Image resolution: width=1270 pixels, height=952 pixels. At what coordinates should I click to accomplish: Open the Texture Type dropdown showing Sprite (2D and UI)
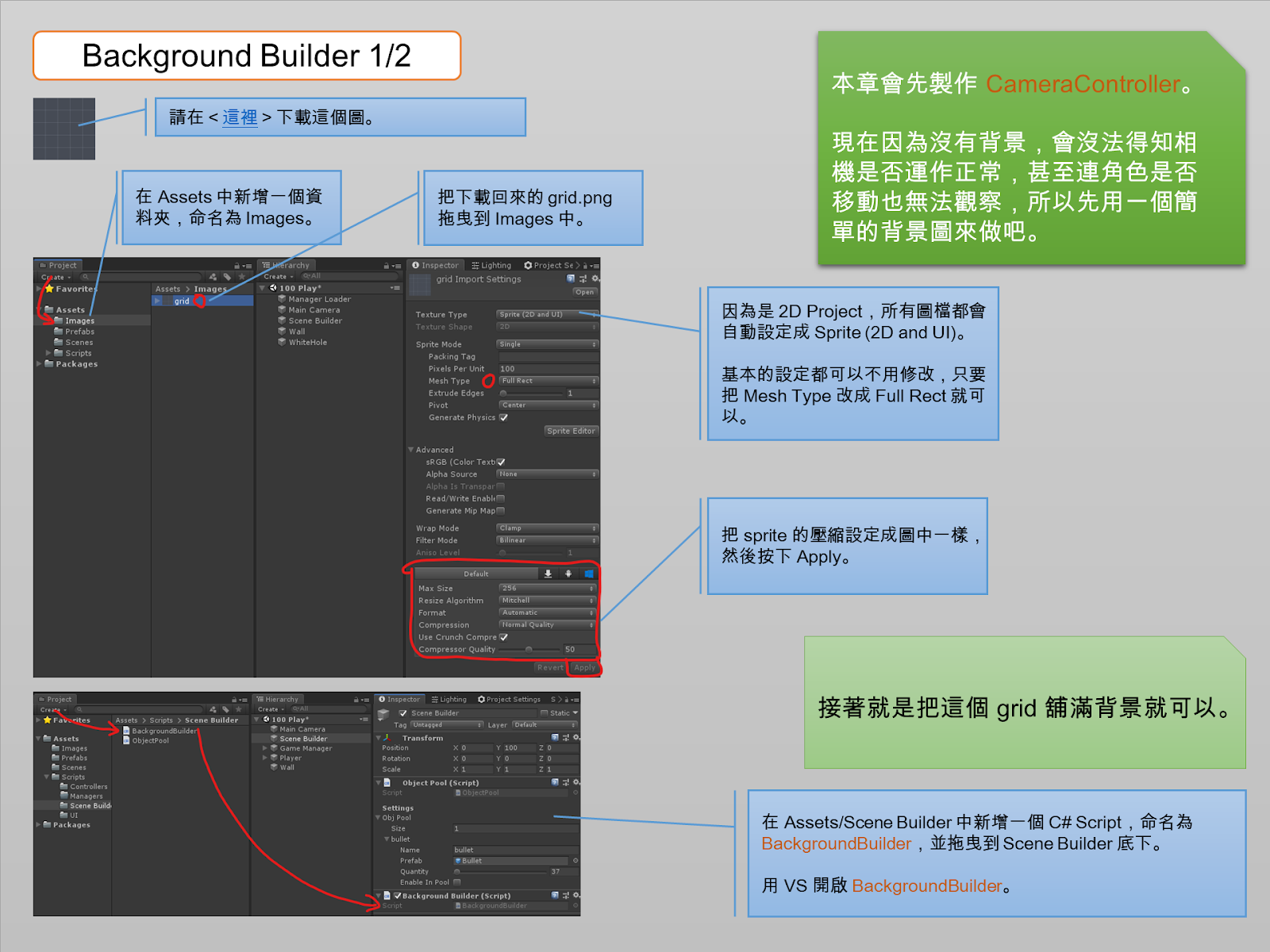[547, 314]
